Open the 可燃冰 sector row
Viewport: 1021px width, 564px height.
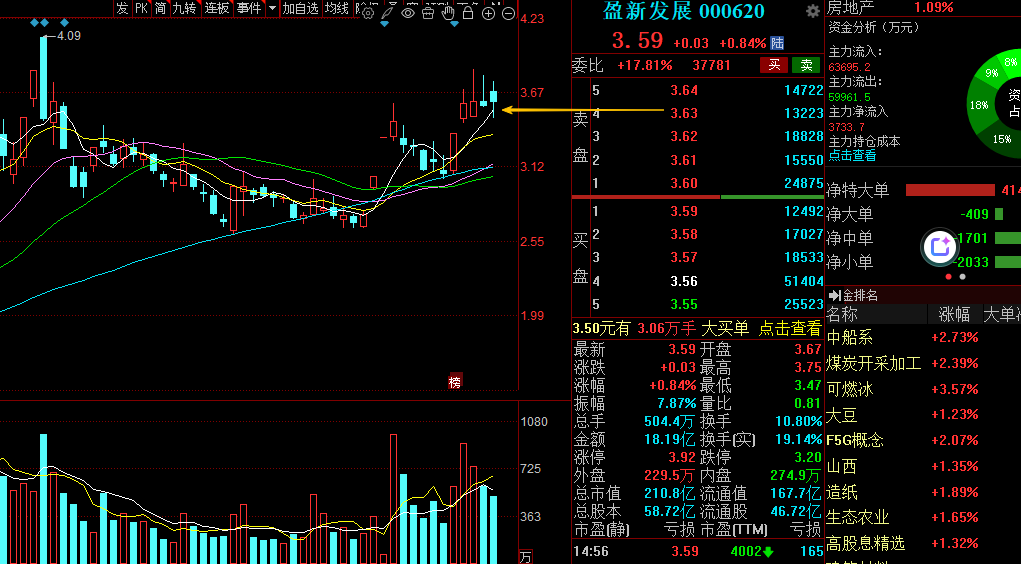pyautogui.click(x=923, y=389)
